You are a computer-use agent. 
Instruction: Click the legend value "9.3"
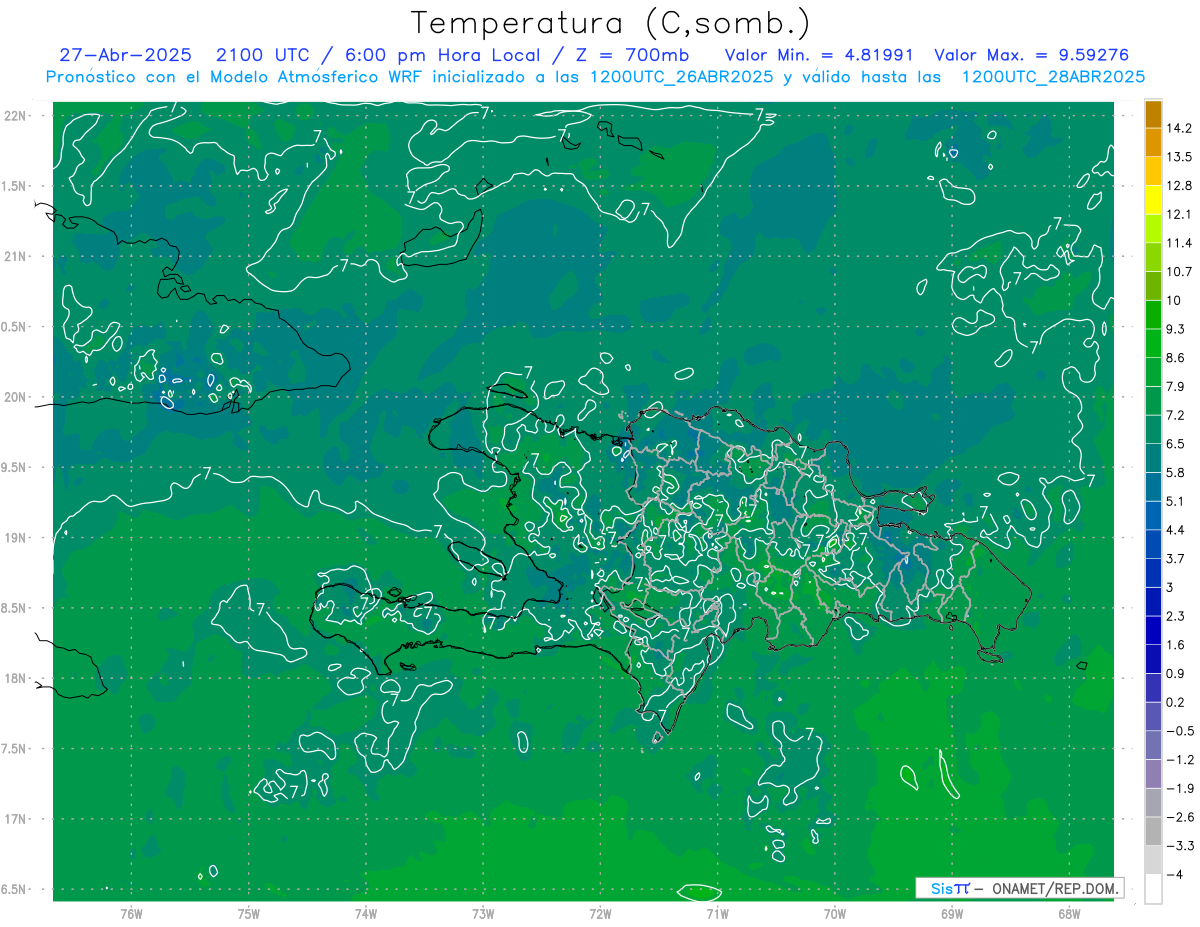coord(1177,329)
